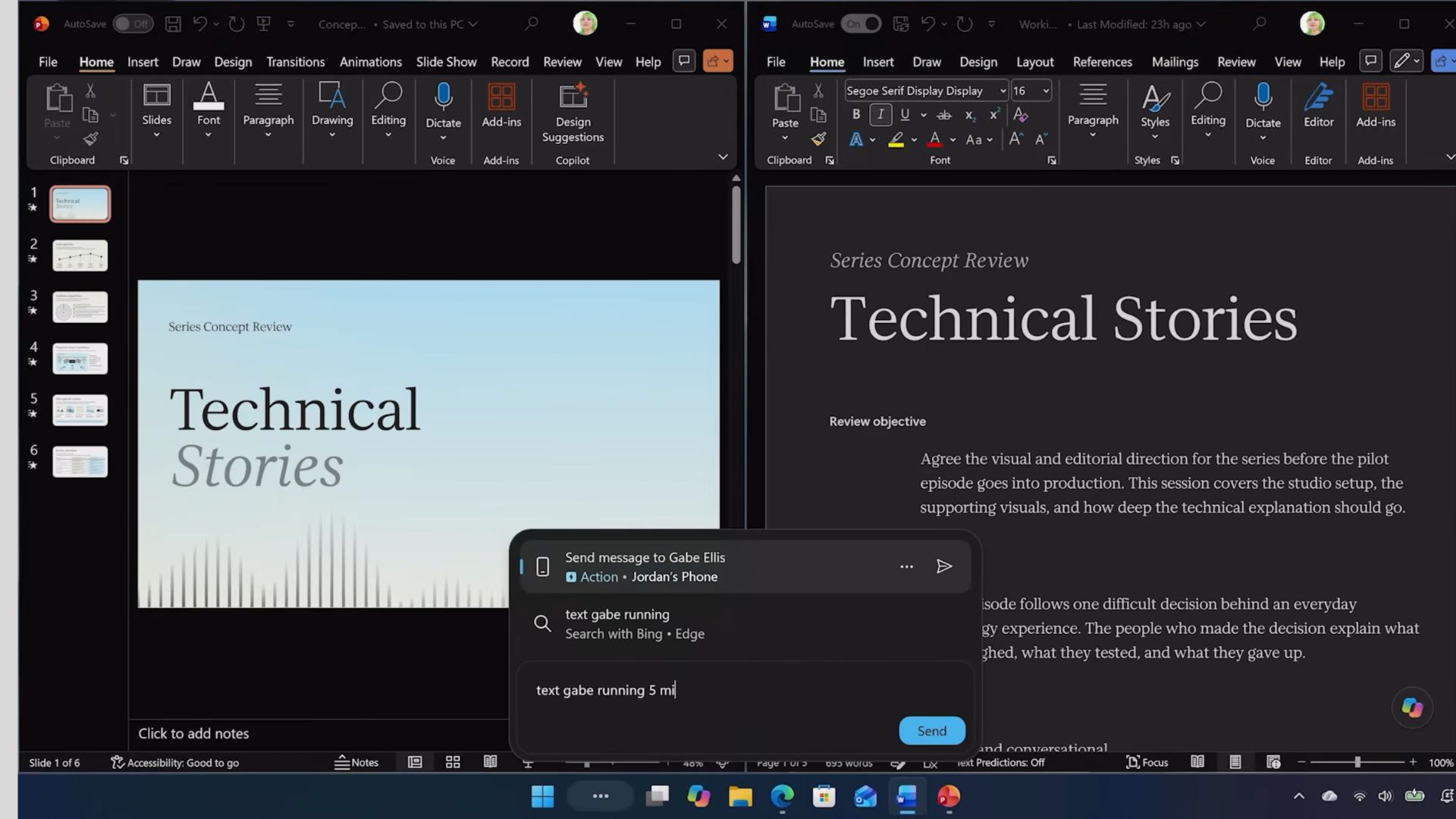The width and height of the screenshot is (1456, 819).
Task: Toggle AutoSave switch in PowerPoint
Action: (x=133, y=24)
